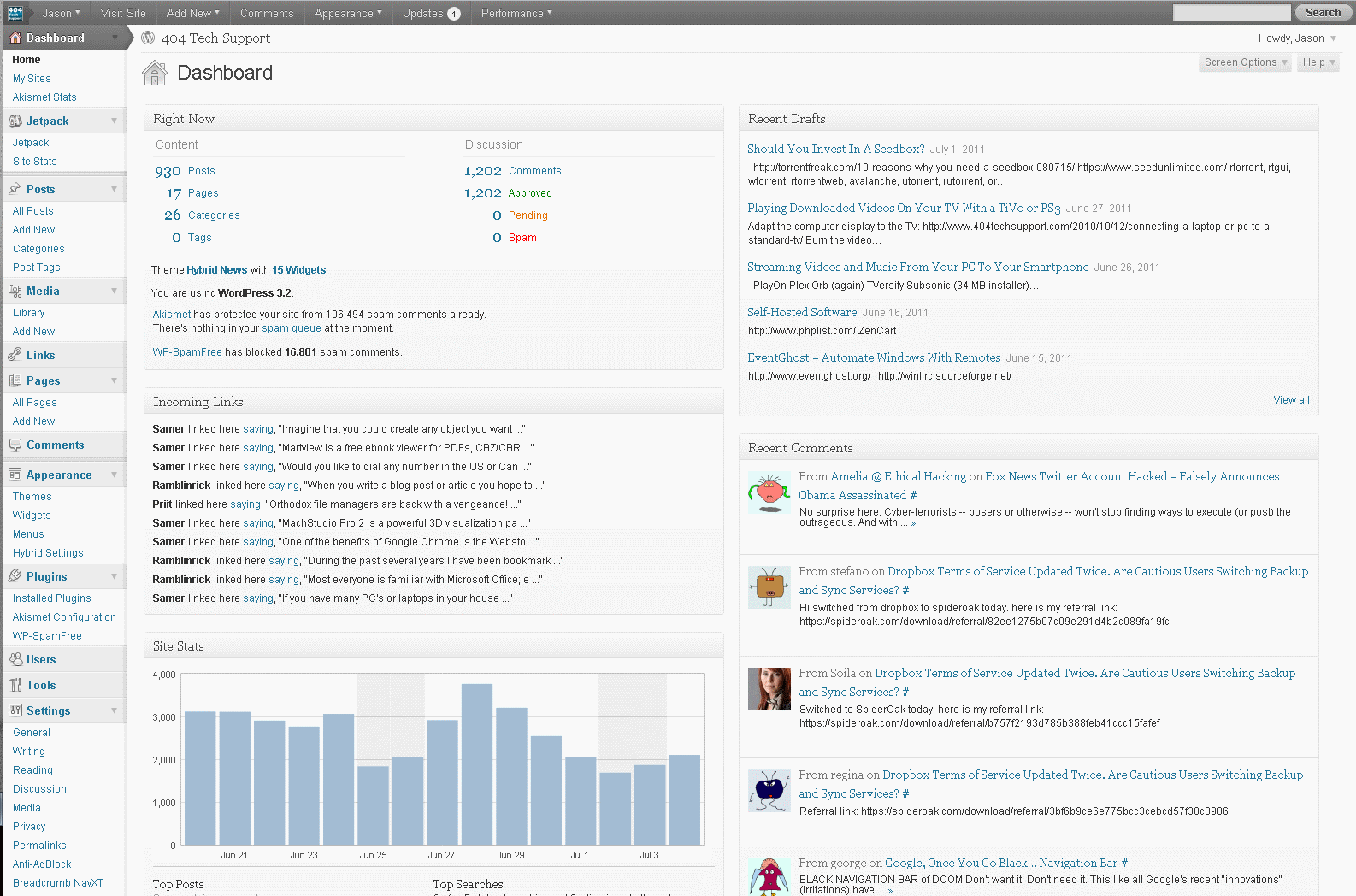Open the Howdy, Jason account dropdown
This screenshot has width=1356, height=896.
click(1297, 38)
